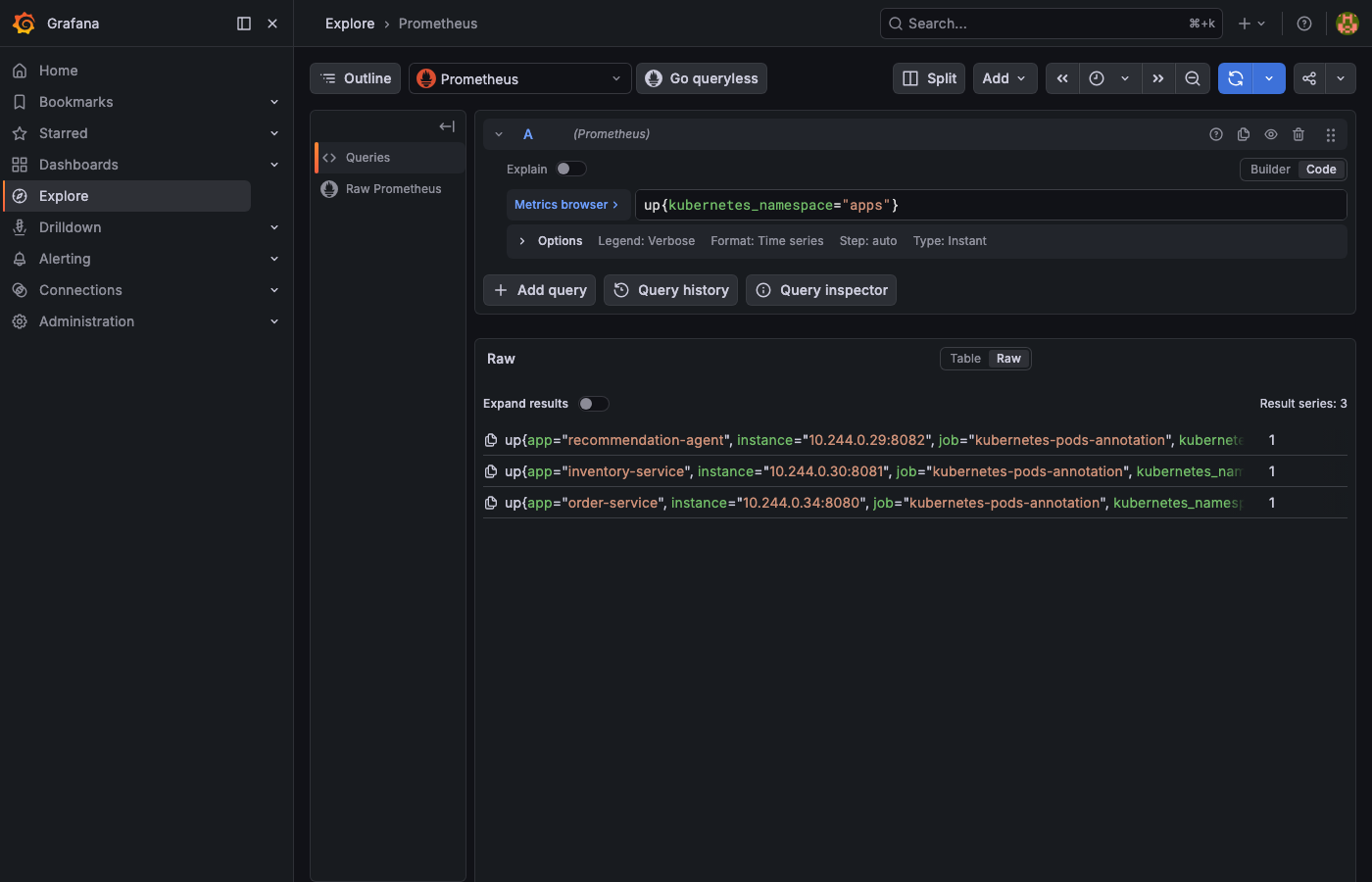Click Add query button
Screen dimensions: 1372x882
tap(539, 290)
